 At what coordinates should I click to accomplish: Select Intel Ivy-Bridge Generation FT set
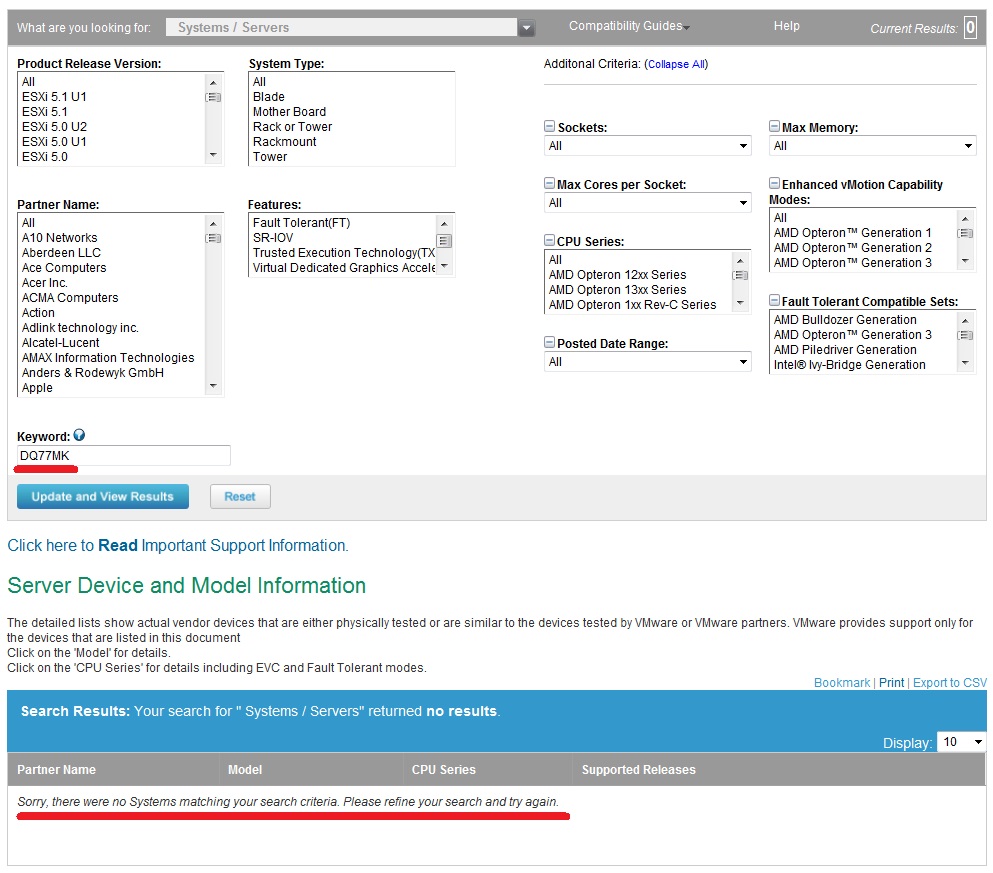click(849, 365)
